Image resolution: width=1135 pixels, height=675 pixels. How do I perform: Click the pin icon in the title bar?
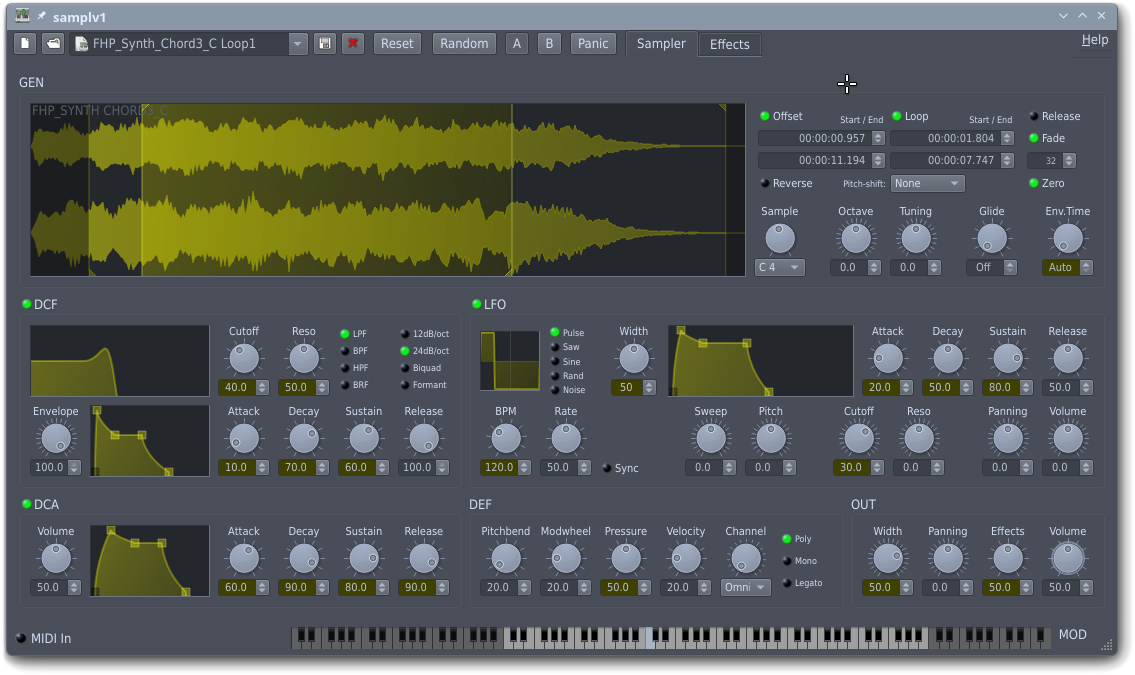(x=42, y=16)
